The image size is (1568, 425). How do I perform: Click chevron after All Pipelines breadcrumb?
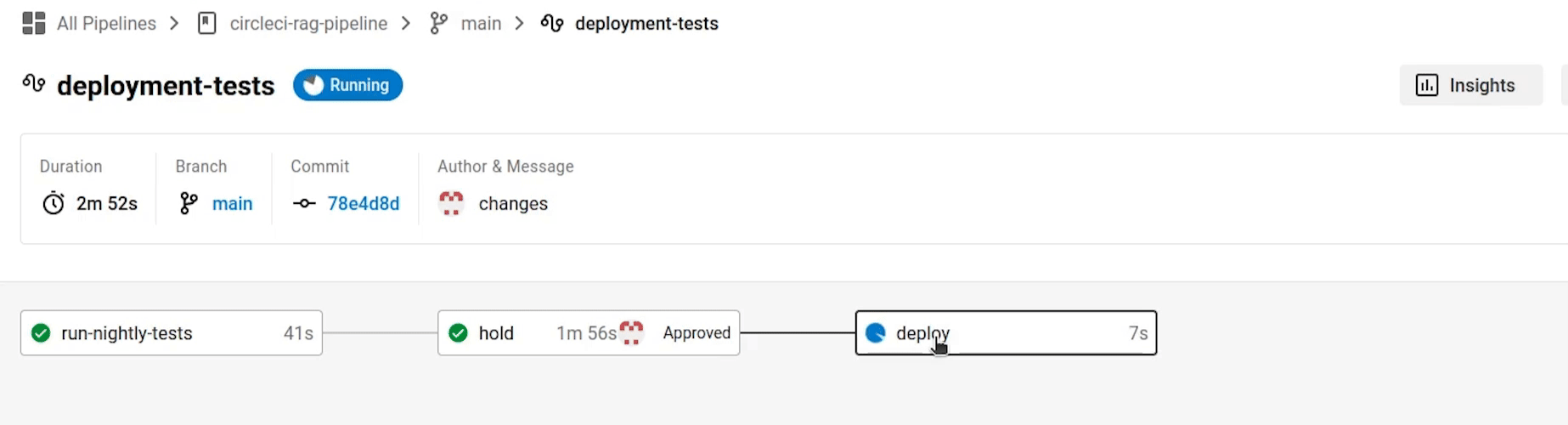click(x=174, y=23)
